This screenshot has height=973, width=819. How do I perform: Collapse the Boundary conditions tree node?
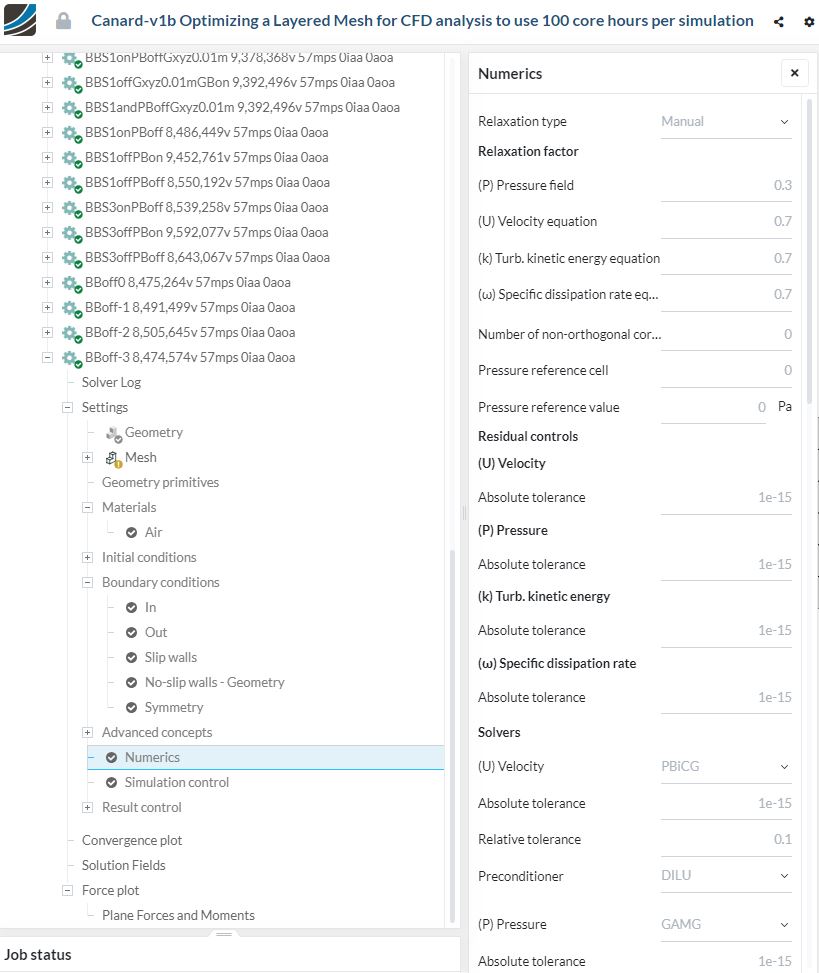tap(88, 583)
